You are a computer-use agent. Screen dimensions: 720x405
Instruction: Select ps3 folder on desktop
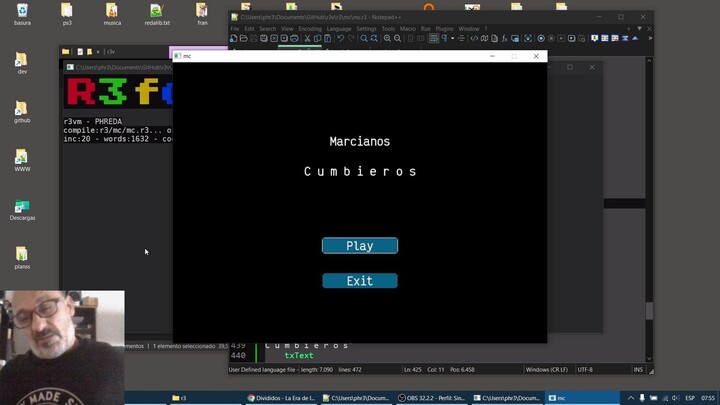(x=67, y=14)
